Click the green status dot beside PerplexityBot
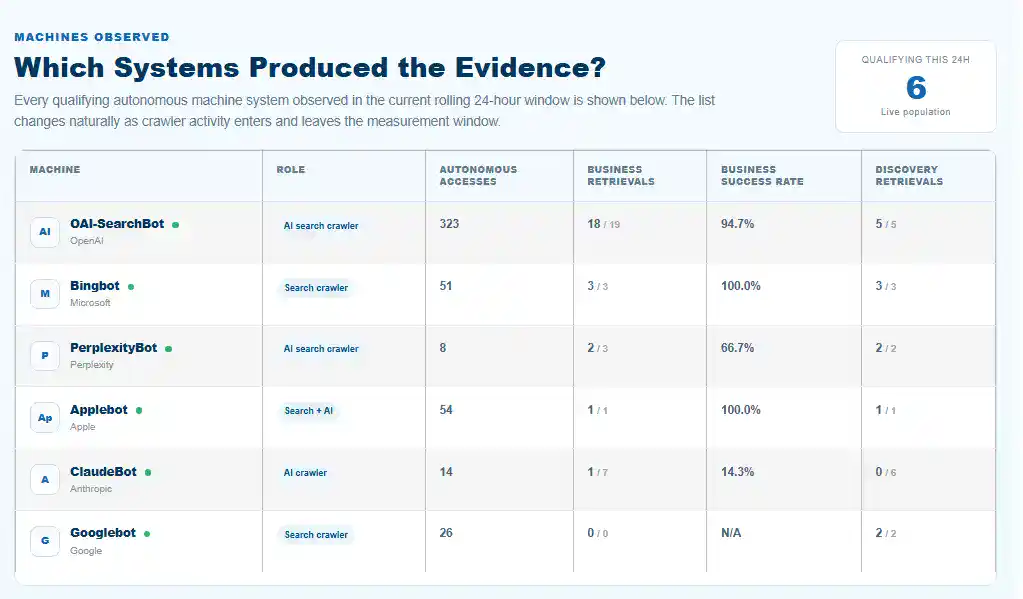Viewport: 1023px width, 599px height. click(168, 348)
